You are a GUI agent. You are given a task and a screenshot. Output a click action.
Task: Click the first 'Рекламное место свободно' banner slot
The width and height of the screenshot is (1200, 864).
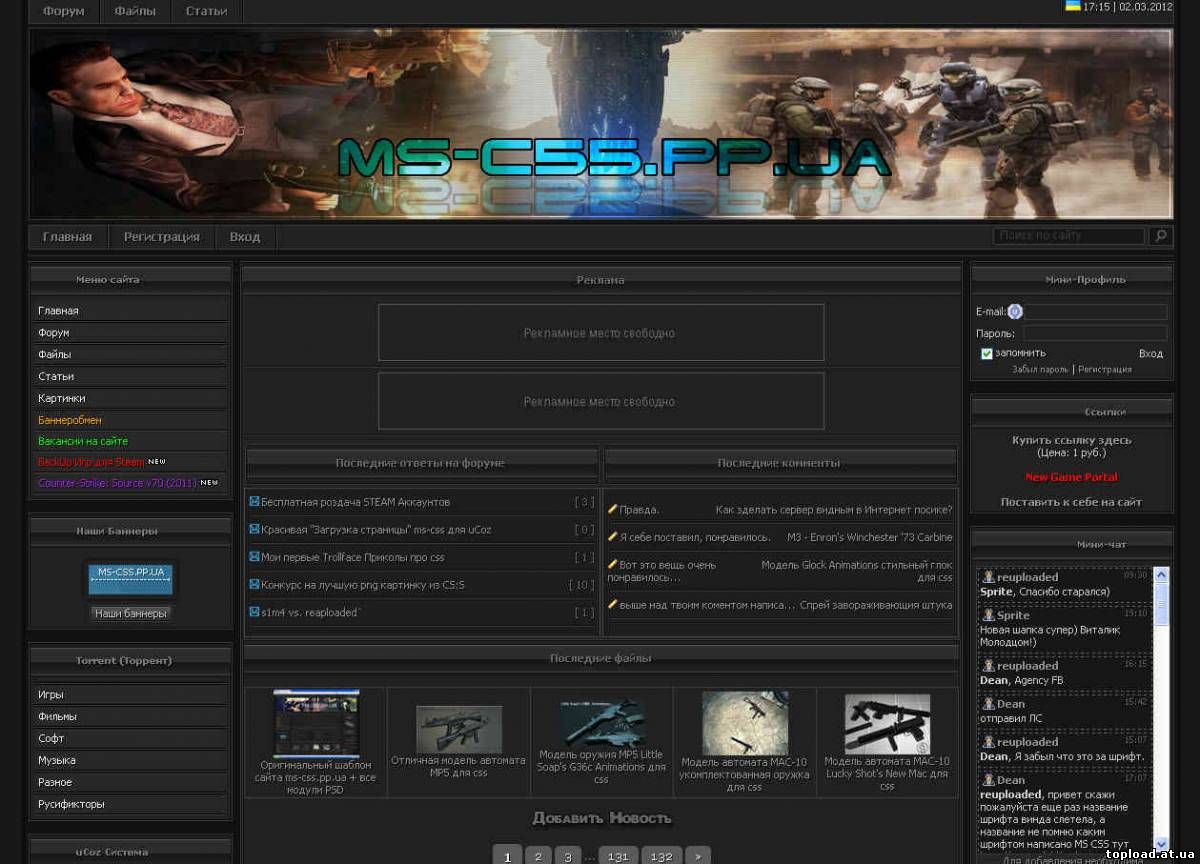601,332
